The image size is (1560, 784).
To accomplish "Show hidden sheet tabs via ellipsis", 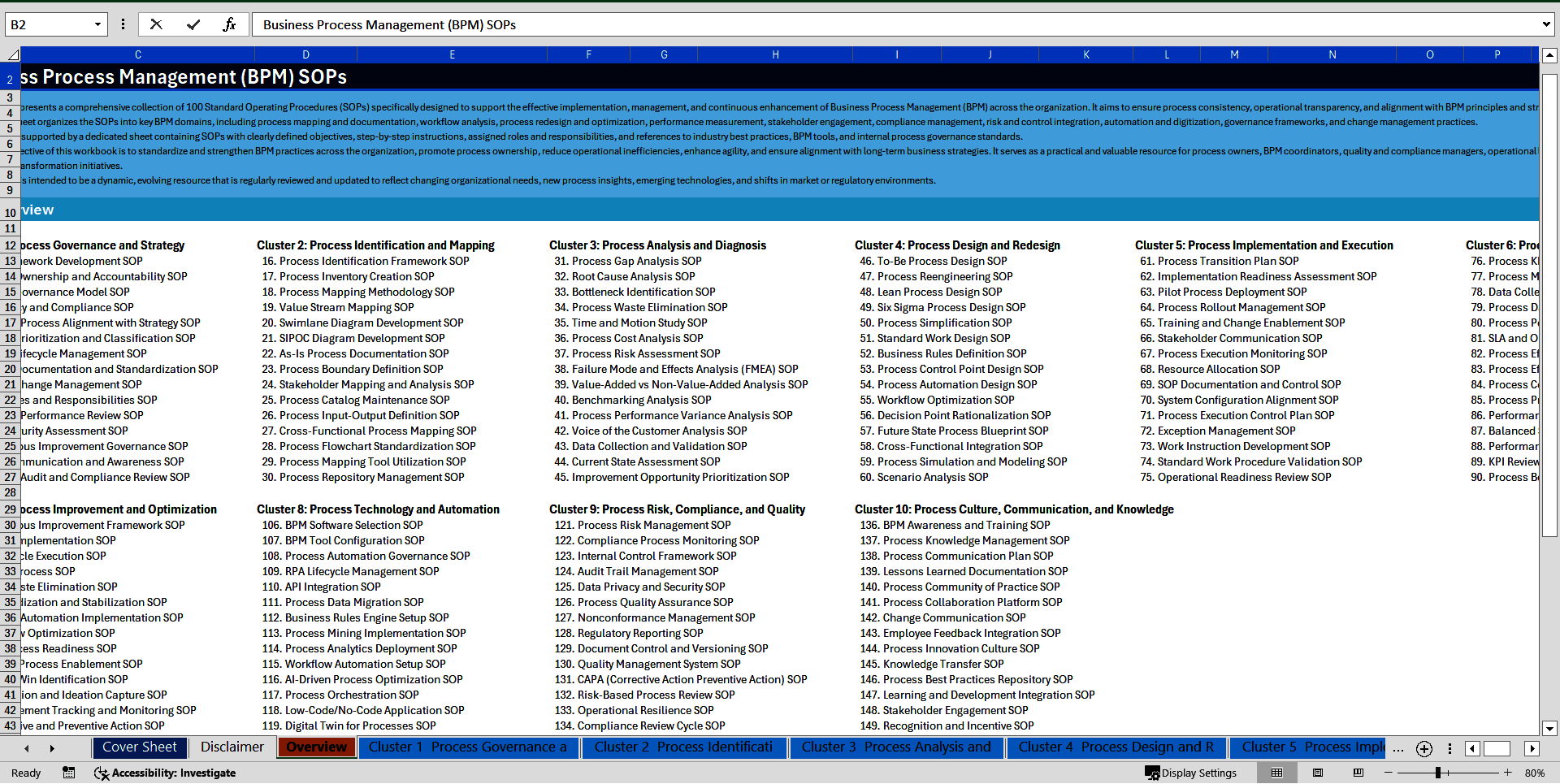I will 1397,748.
